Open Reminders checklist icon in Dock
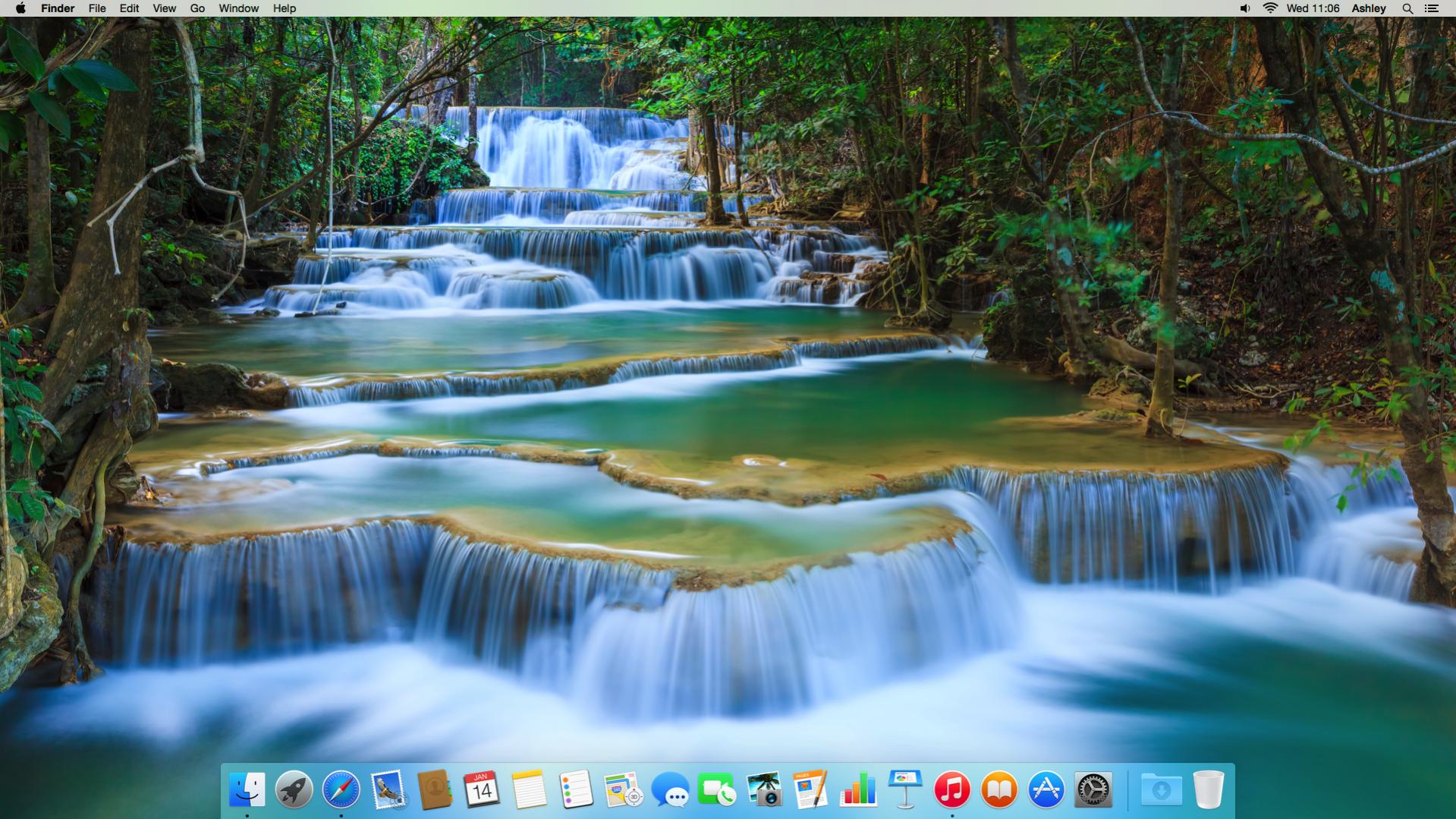Viewport: 1456px width, 819px height. click(x=576, y=789)
